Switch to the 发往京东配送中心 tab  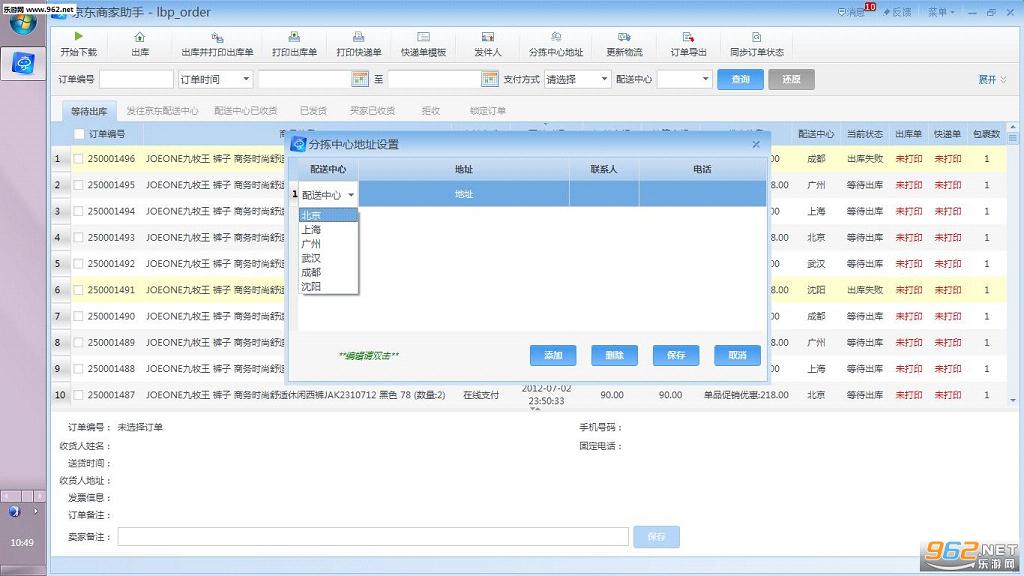pyautogui.click(x=162, y=111)
